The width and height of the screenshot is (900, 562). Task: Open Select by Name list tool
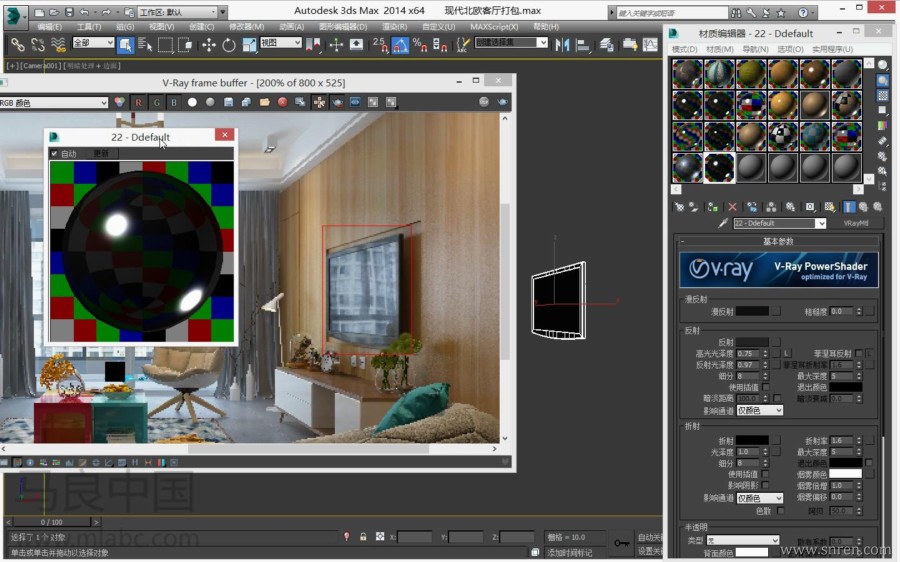[145, 44]
